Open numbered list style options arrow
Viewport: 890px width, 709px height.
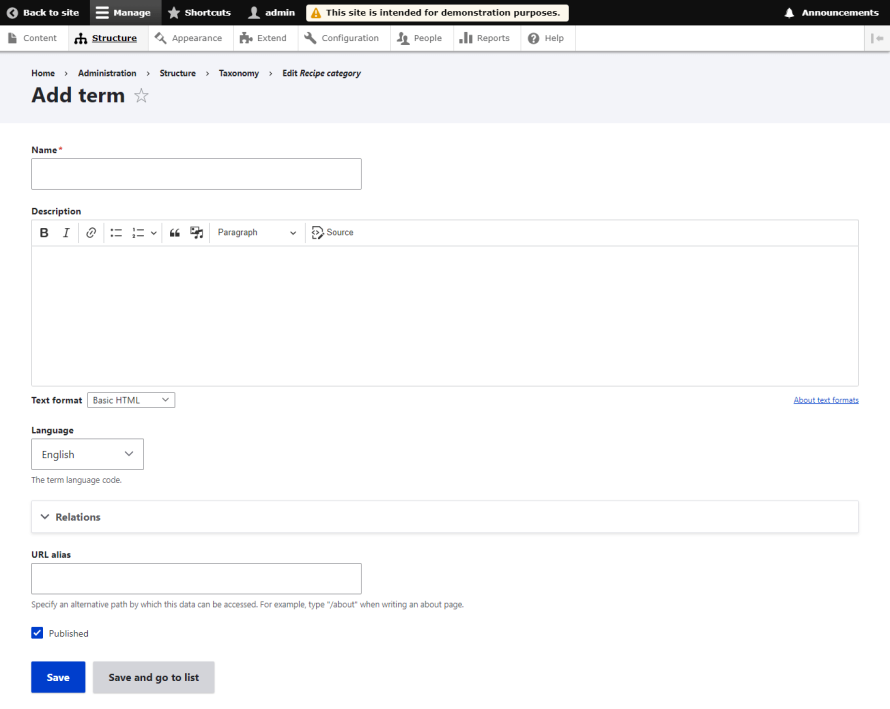pyautogui.click(x=153, y=233)
